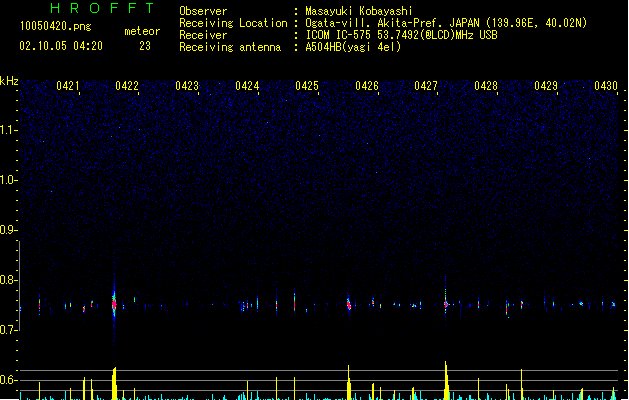
Task: Click the 0421 time axis marker
Action: pos(67,86)
